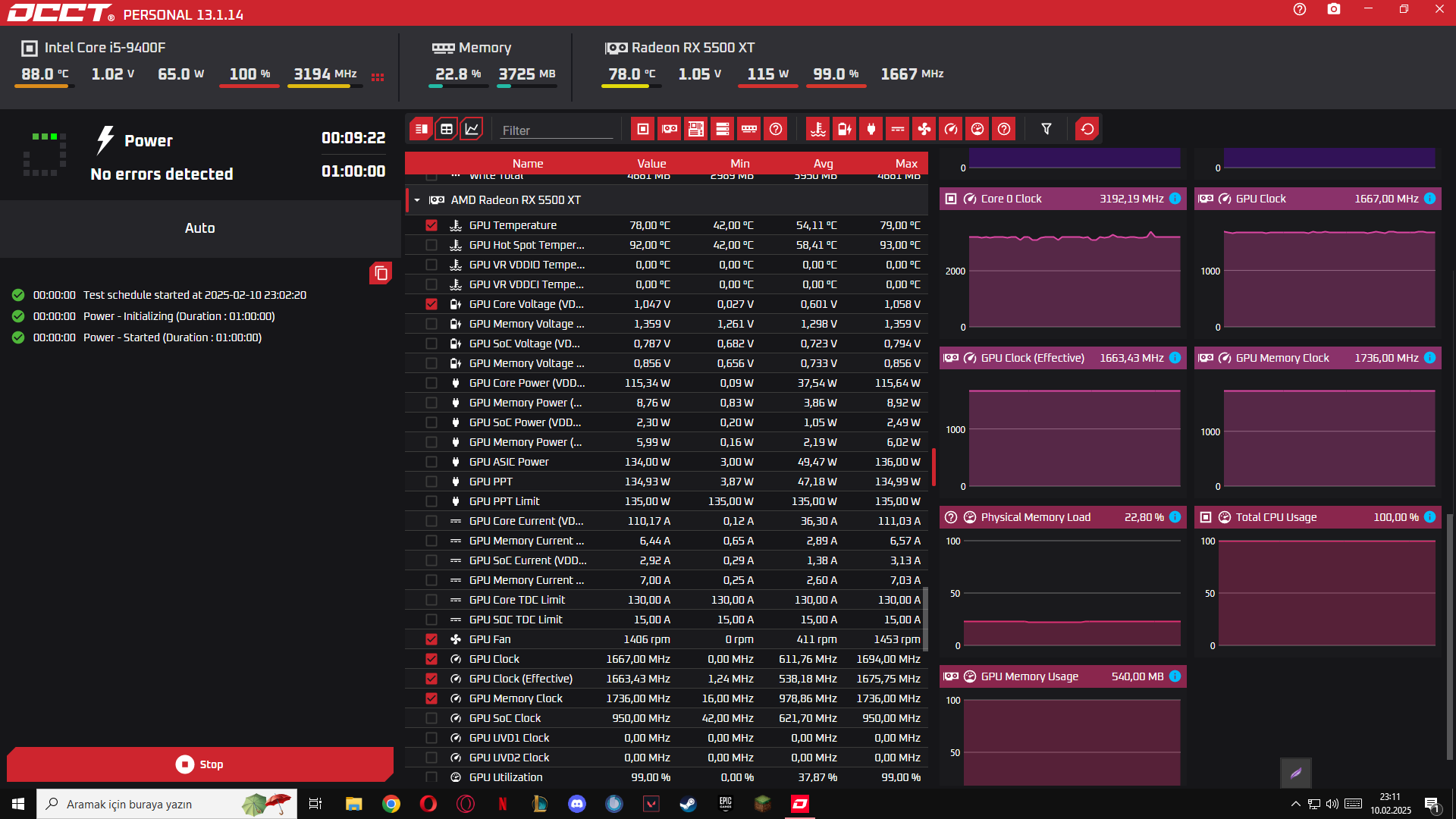
Task: Toggle motherboard sensor filter icon
Action: coord(696,129)
